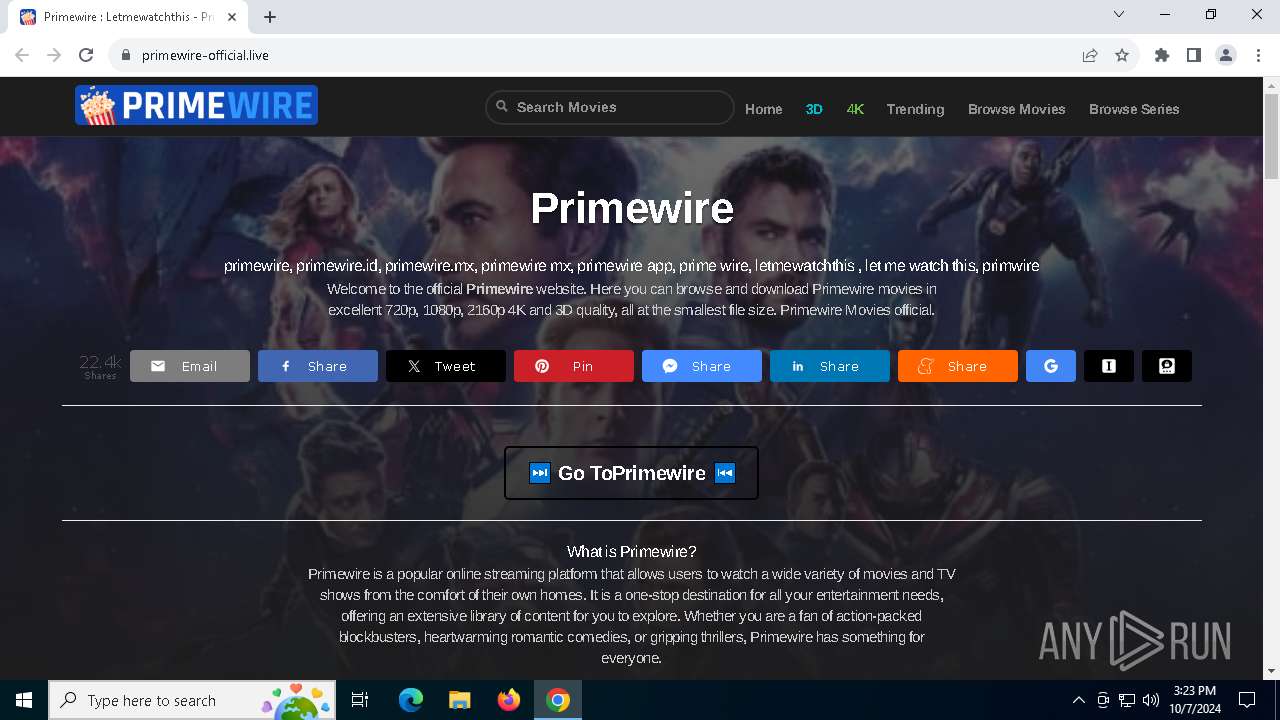Image resolution: width=1280 pixels, height=720 pixels.
Task: Click the network tray icon
Action: (x=1127, y=700)
